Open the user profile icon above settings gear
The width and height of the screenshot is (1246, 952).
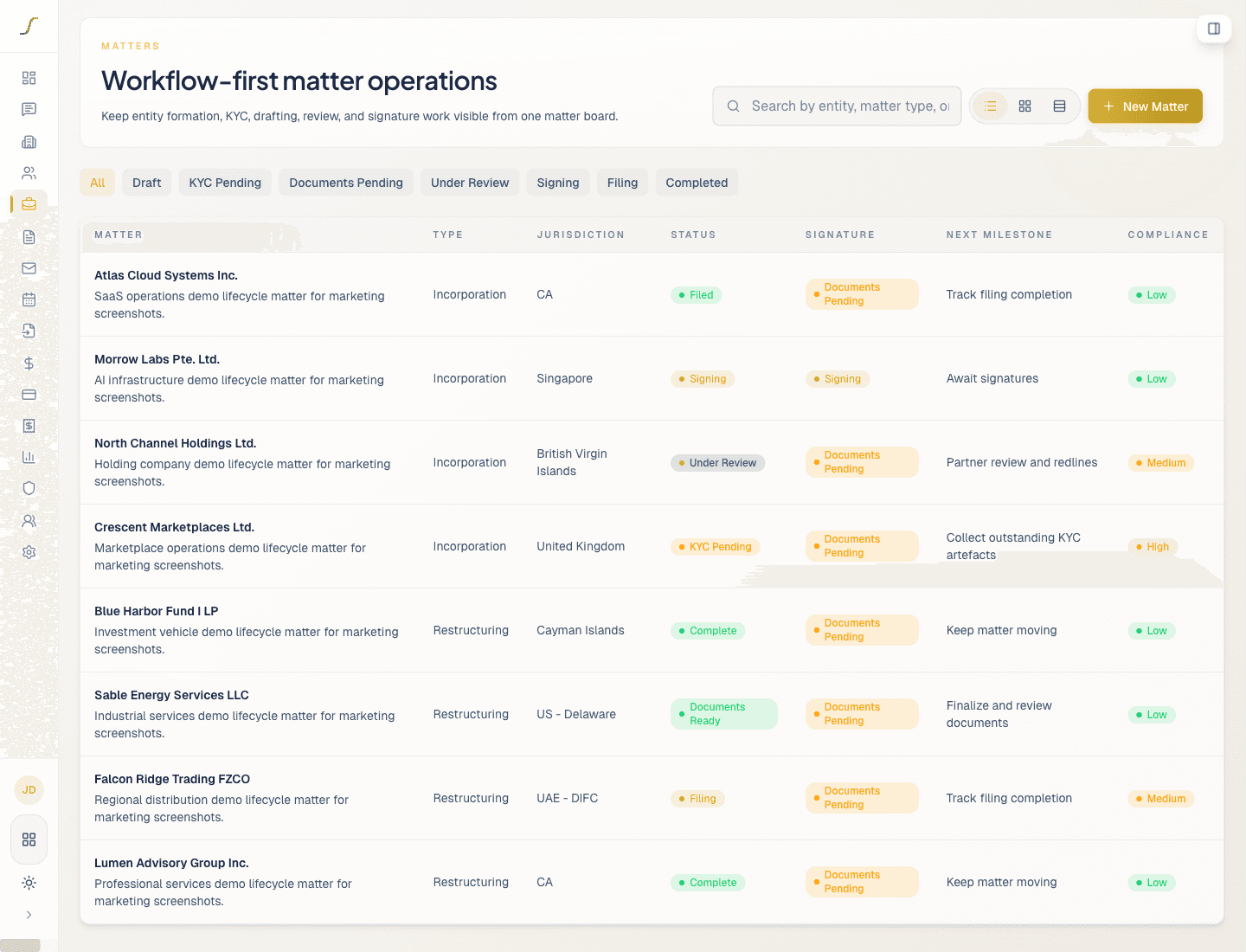click(29, 521)
